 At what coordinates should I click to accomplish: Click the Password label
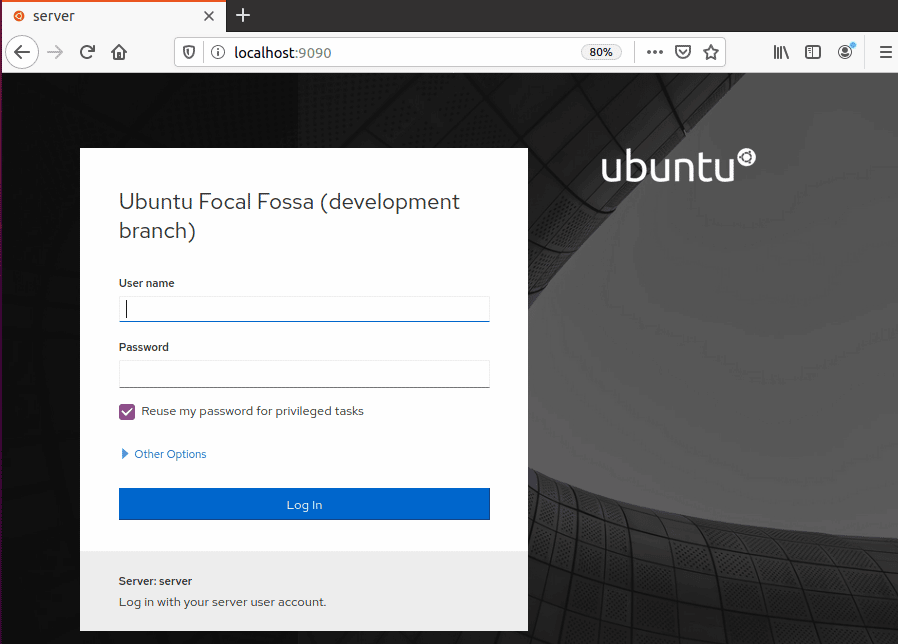144,347
